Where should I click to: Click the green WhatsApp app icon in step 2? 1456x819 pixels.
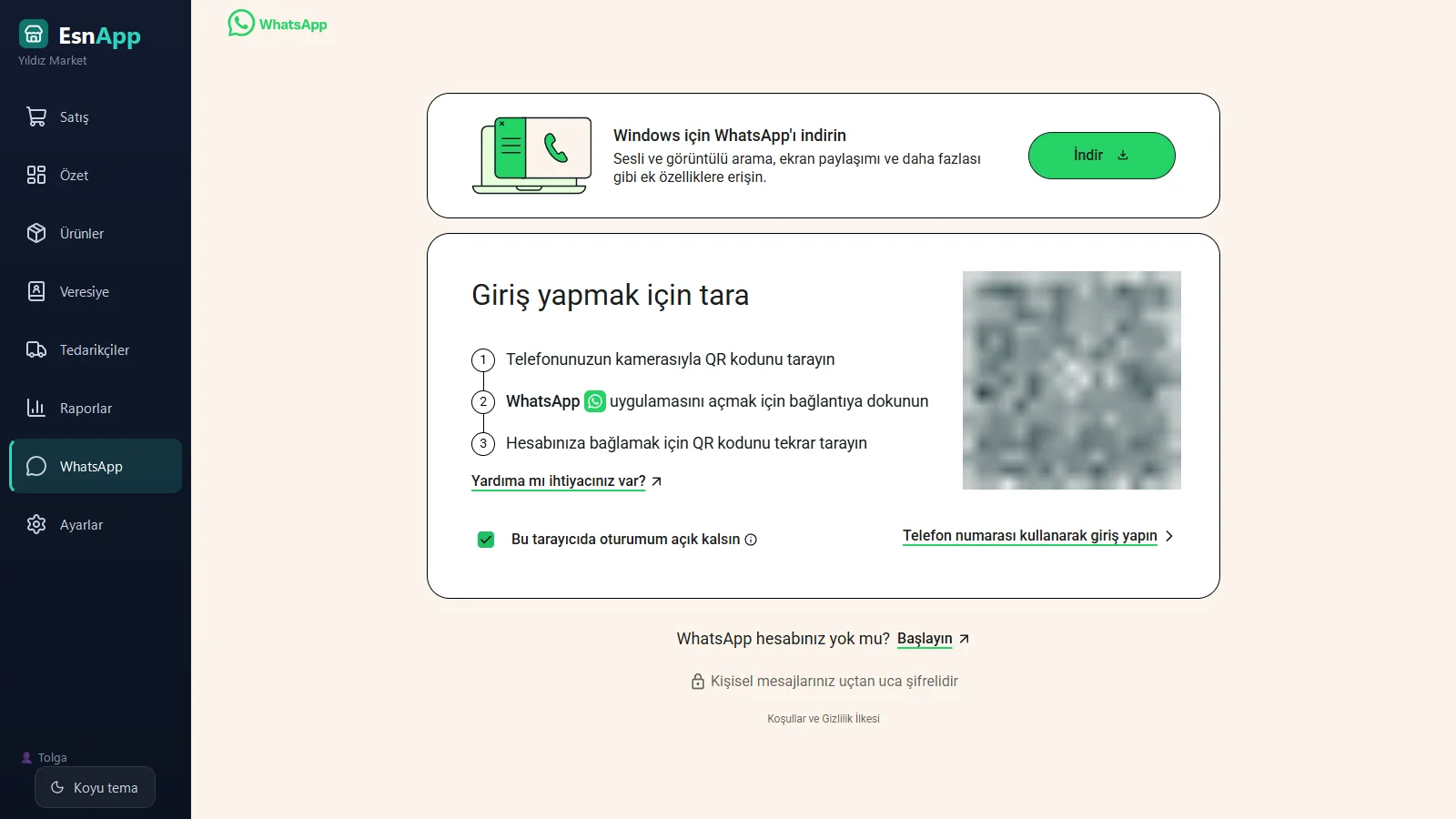point(595,401)
